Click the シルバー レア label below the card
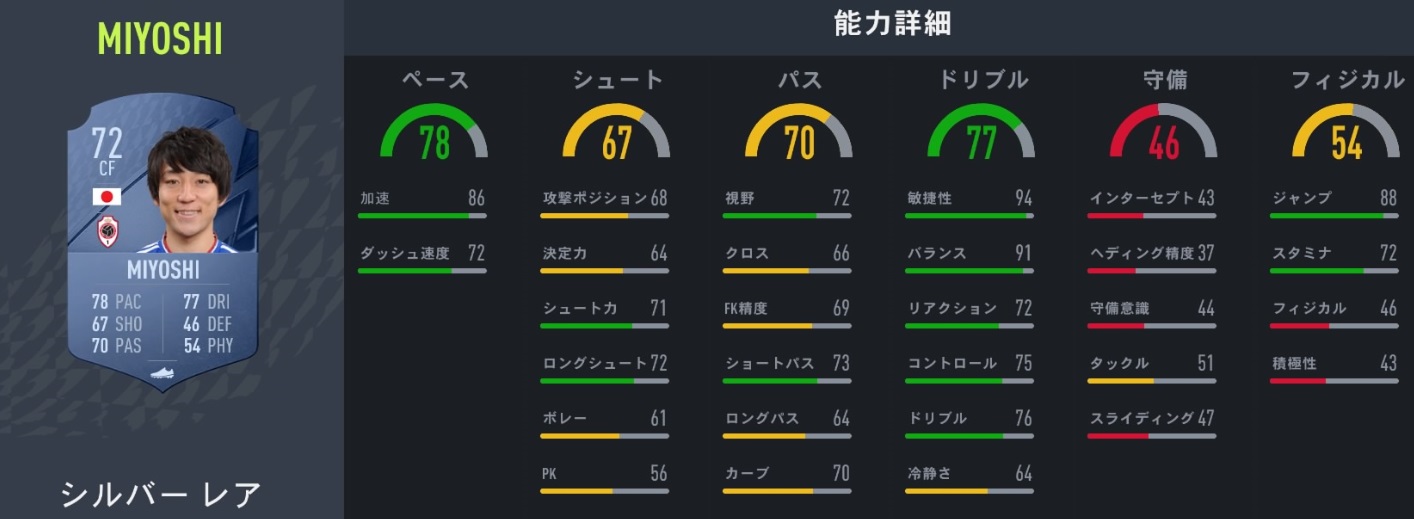 pyautogui.click(x=161, y=493)
